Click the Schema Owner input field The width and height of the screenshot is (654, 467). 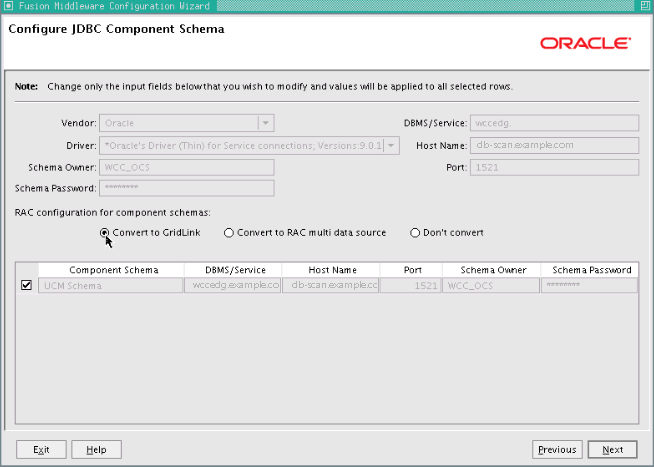click(x=187, y=167)
